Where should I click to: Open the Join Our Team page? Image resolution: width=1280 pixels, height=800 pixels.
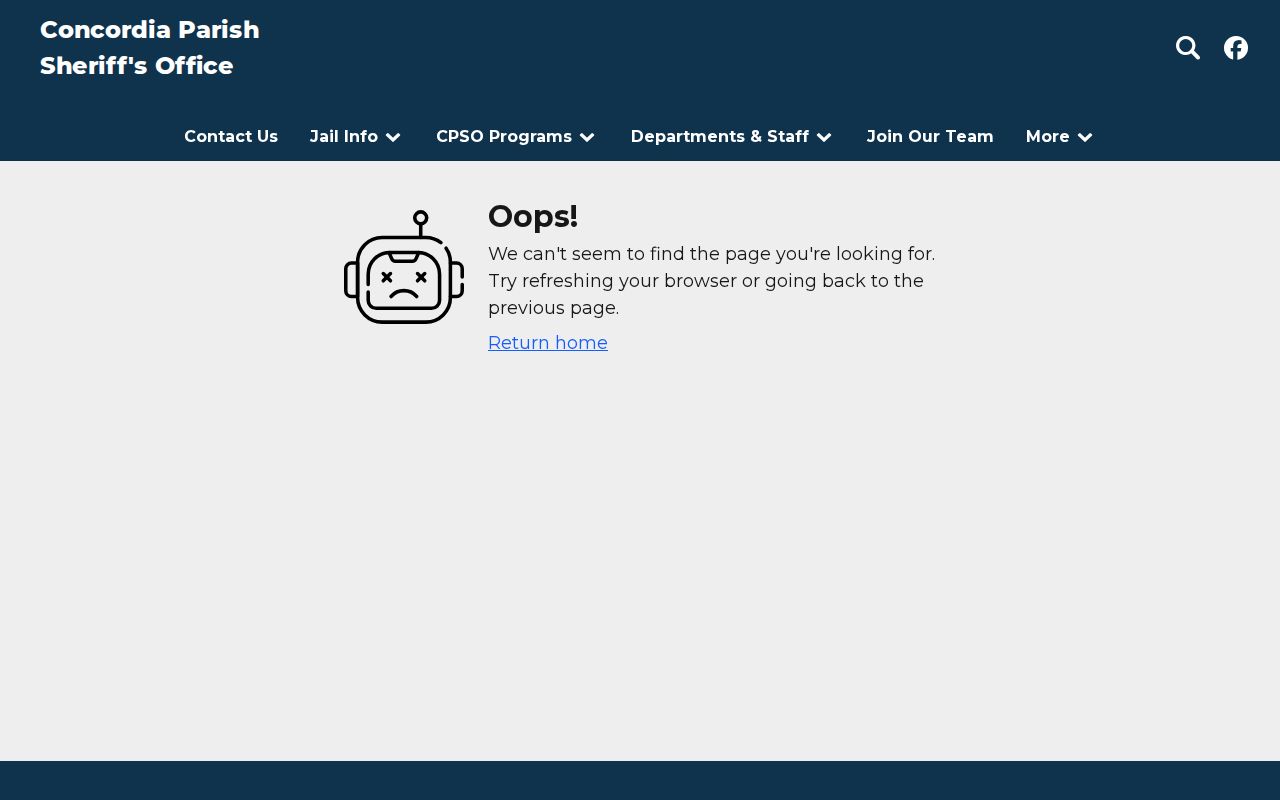click(930, 136)
